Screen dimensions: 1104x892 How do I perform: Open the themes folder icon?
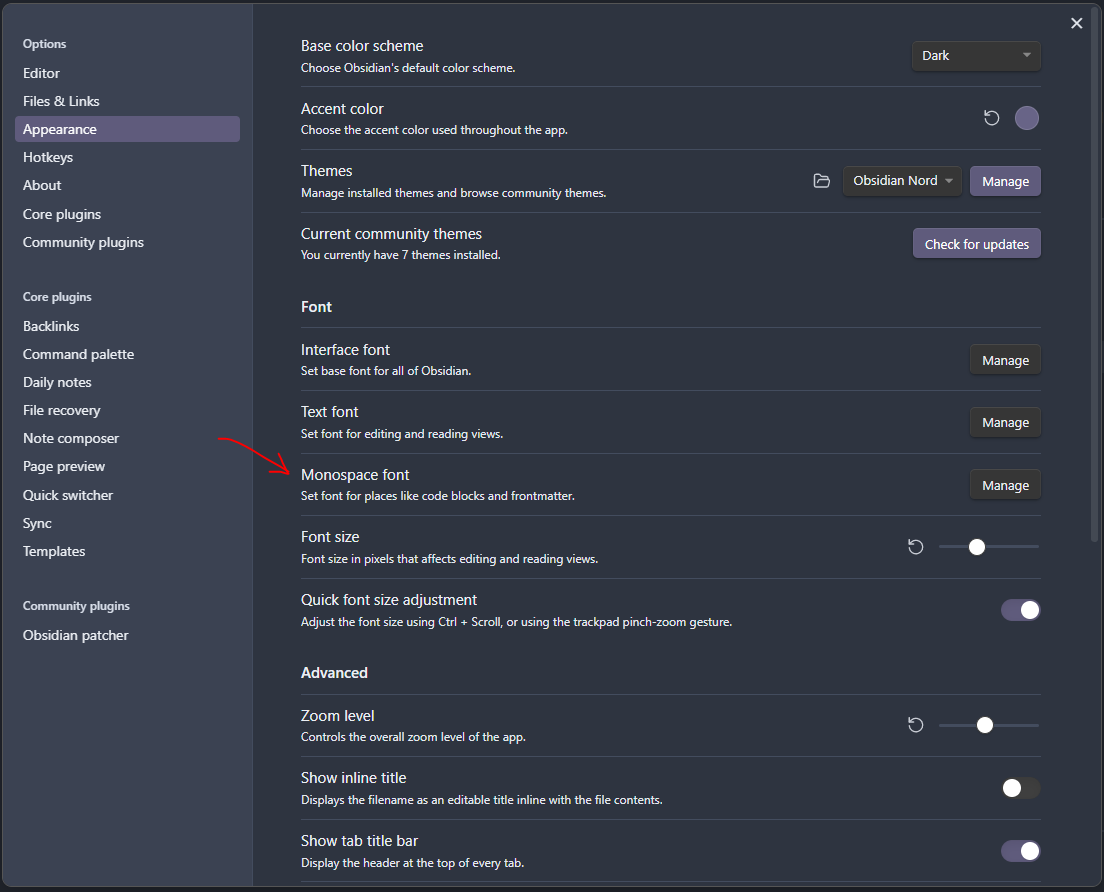click(x=821, y=181)
